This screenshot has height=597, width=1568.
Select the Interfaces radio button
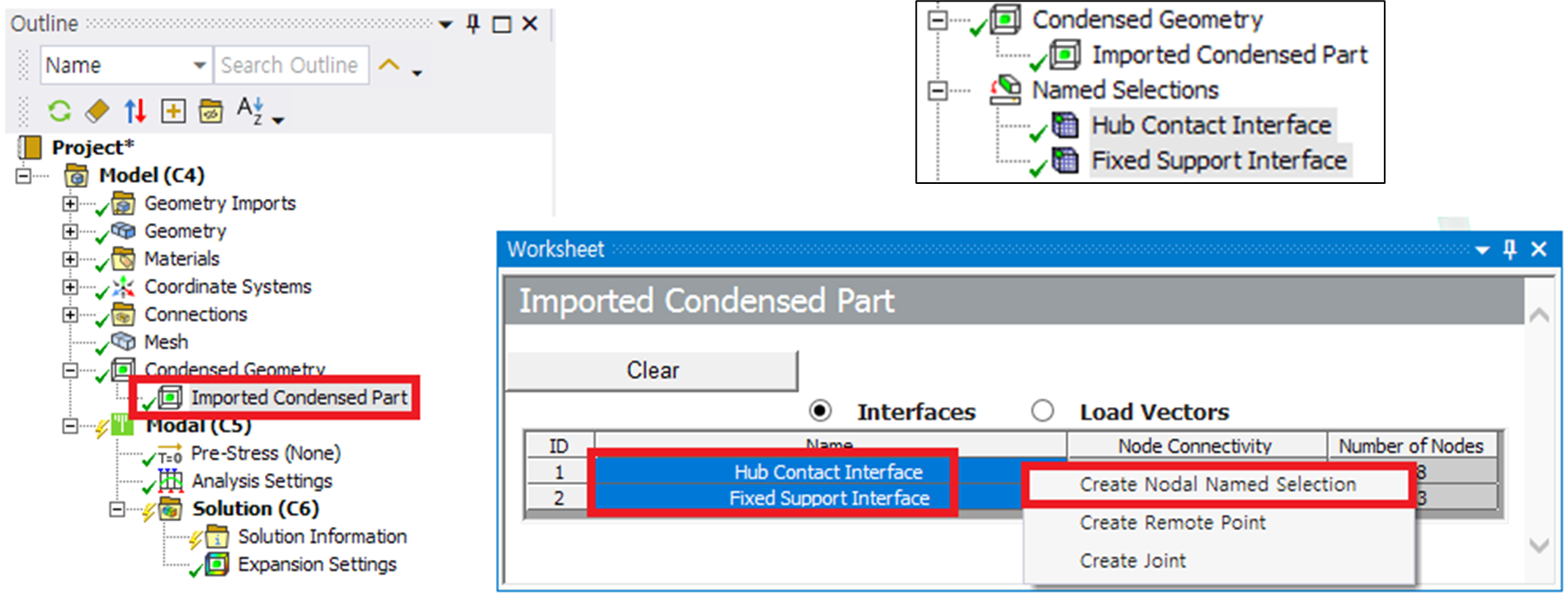tap(820, 411)
